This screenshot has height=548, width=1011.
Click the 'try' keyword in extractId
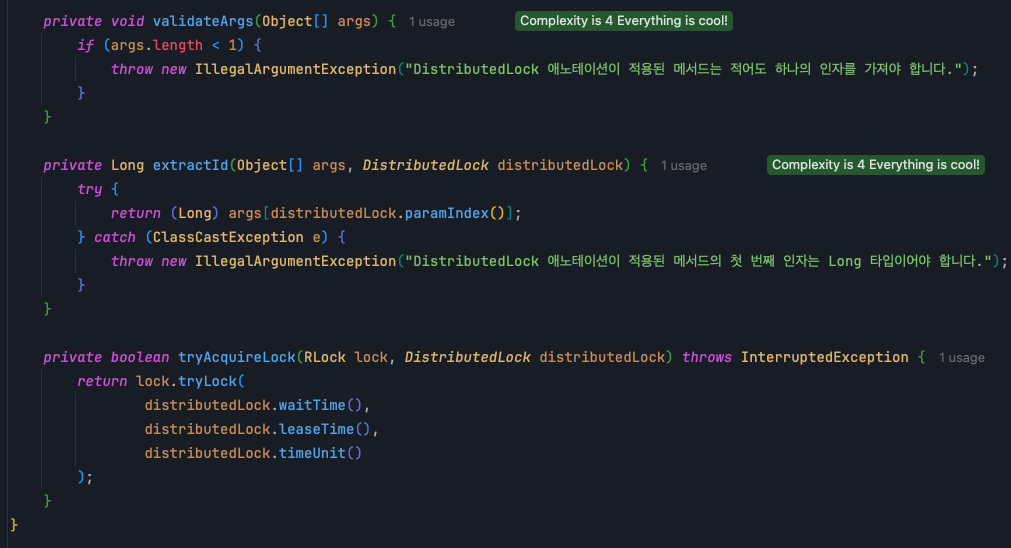(90, 190)
